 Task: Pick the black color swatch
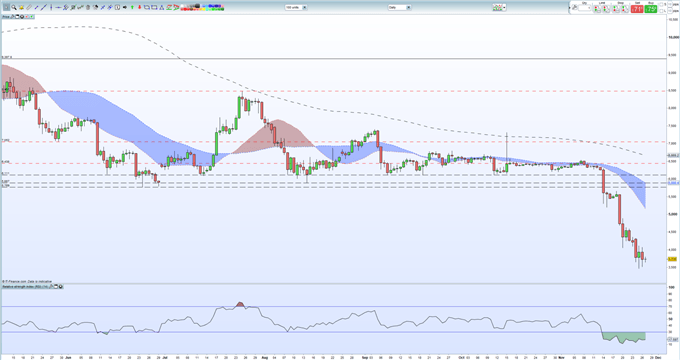pyautogui.click(x=197, y=6)
